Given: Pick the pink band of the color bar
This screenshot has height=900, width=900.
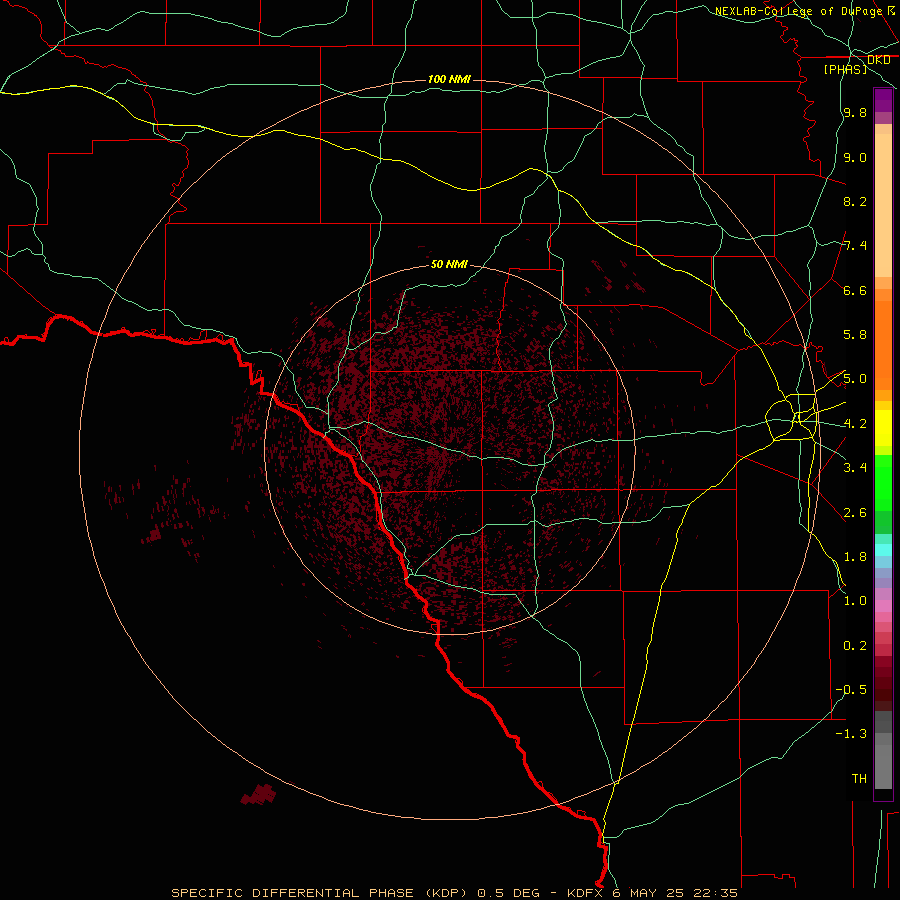Looking at the screenshot, I should (883, 606).
